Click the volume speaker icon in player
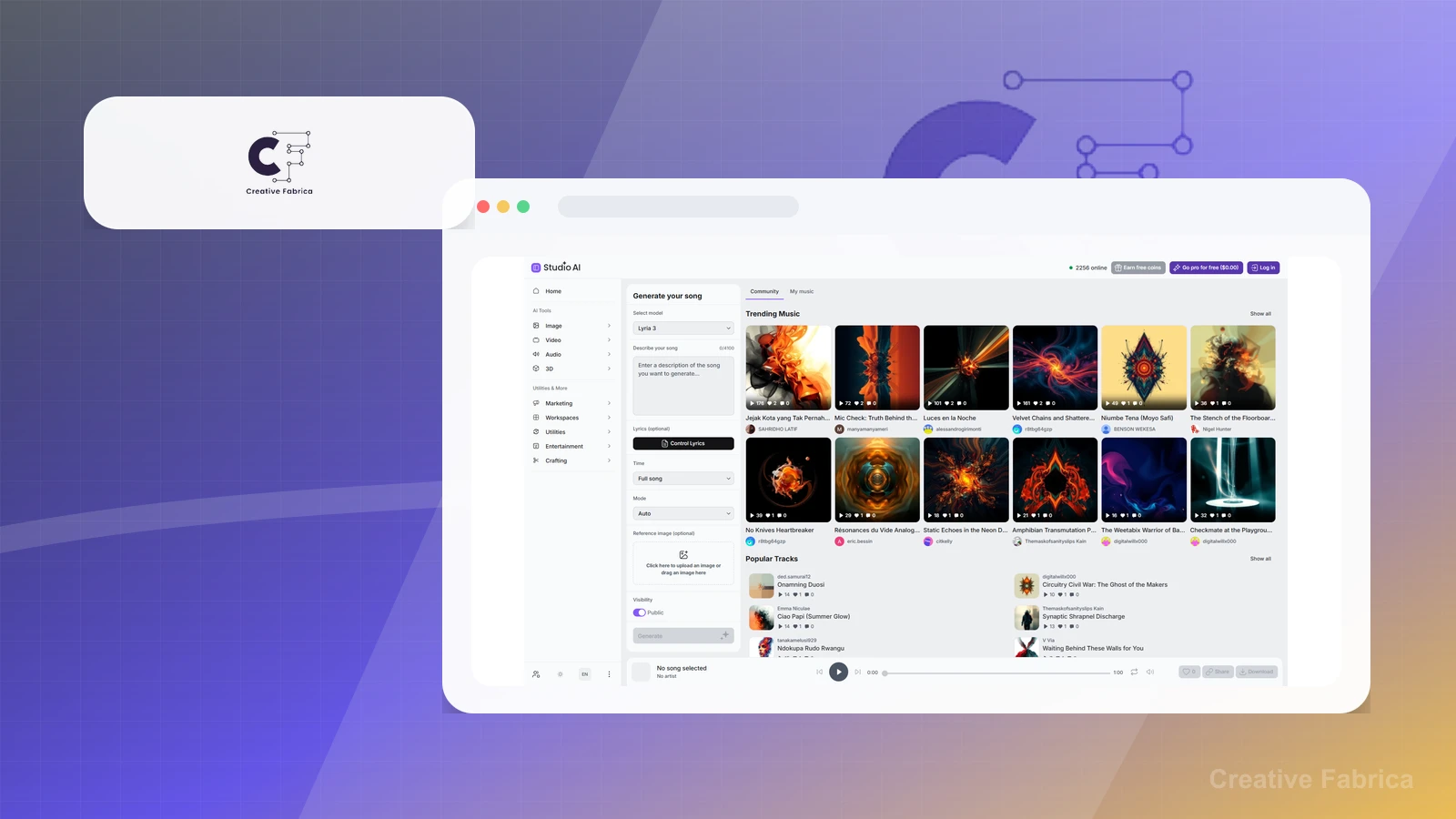 1150,672
